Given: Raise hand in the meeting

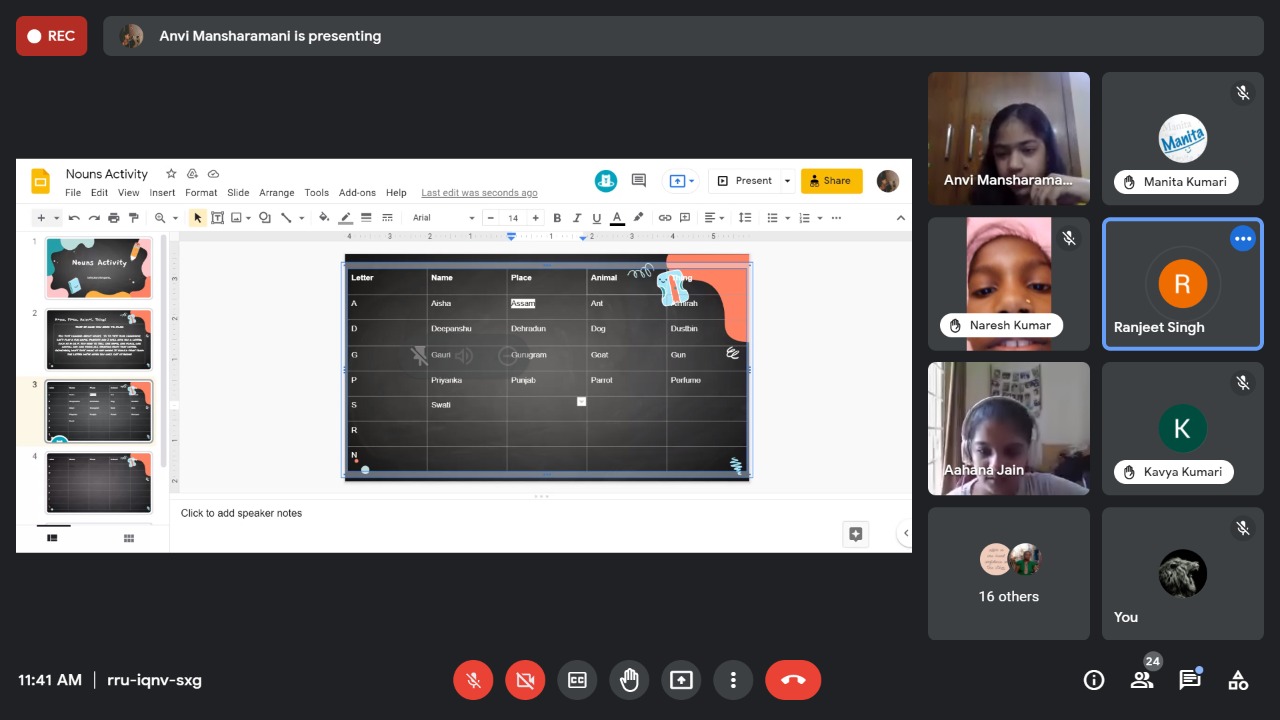Looking at the screenshot, I should click(x=629, y=680).
